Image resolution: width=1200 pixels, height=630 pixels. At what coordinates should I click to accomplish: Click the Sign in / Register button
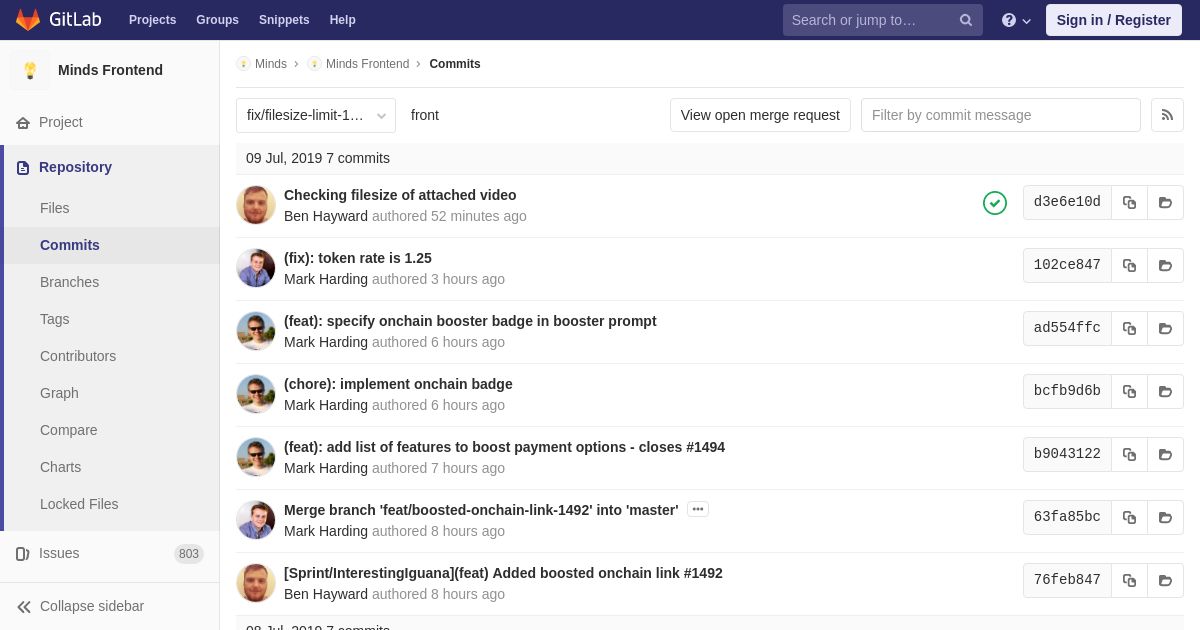click(1114, 20)
